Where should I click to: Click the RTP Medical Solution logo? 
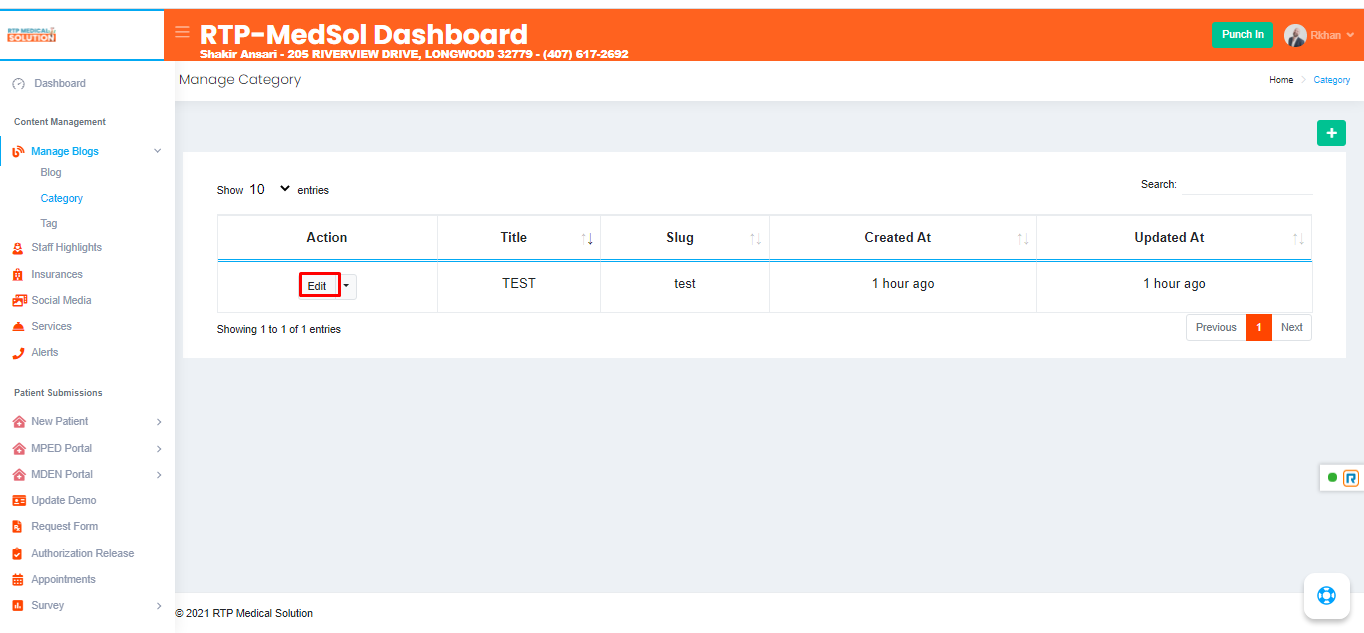point(31,35)
